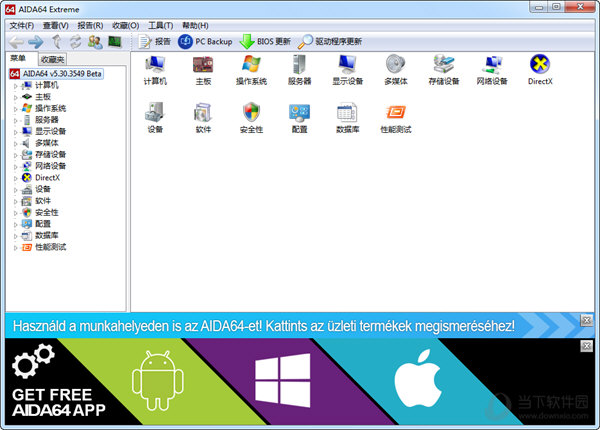
Task: Open the 收藏(O) menu
Action: 126,26
